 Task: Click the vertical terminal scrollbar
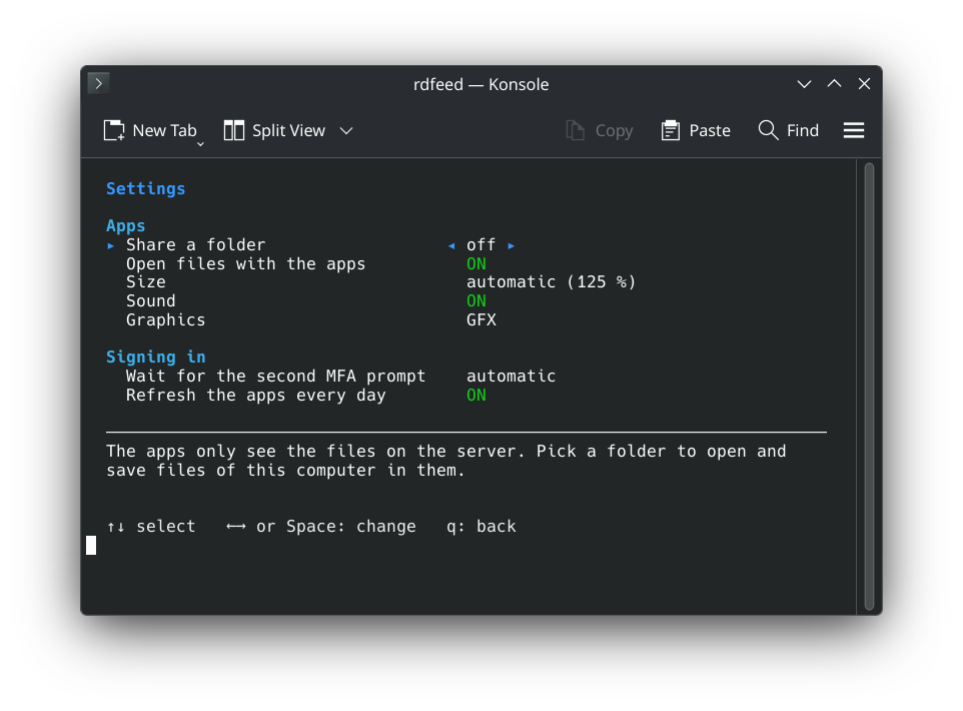click(869, 386)
